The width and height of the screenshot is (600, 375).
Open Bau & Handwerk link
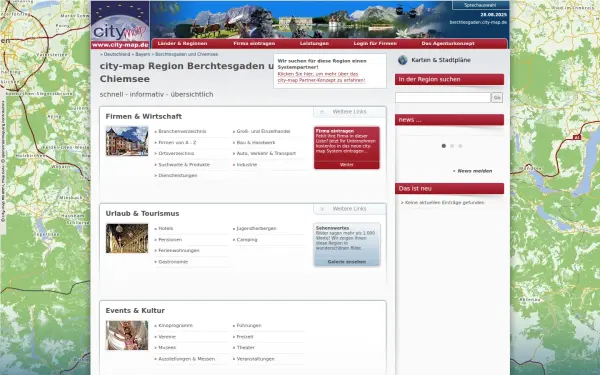256,142
